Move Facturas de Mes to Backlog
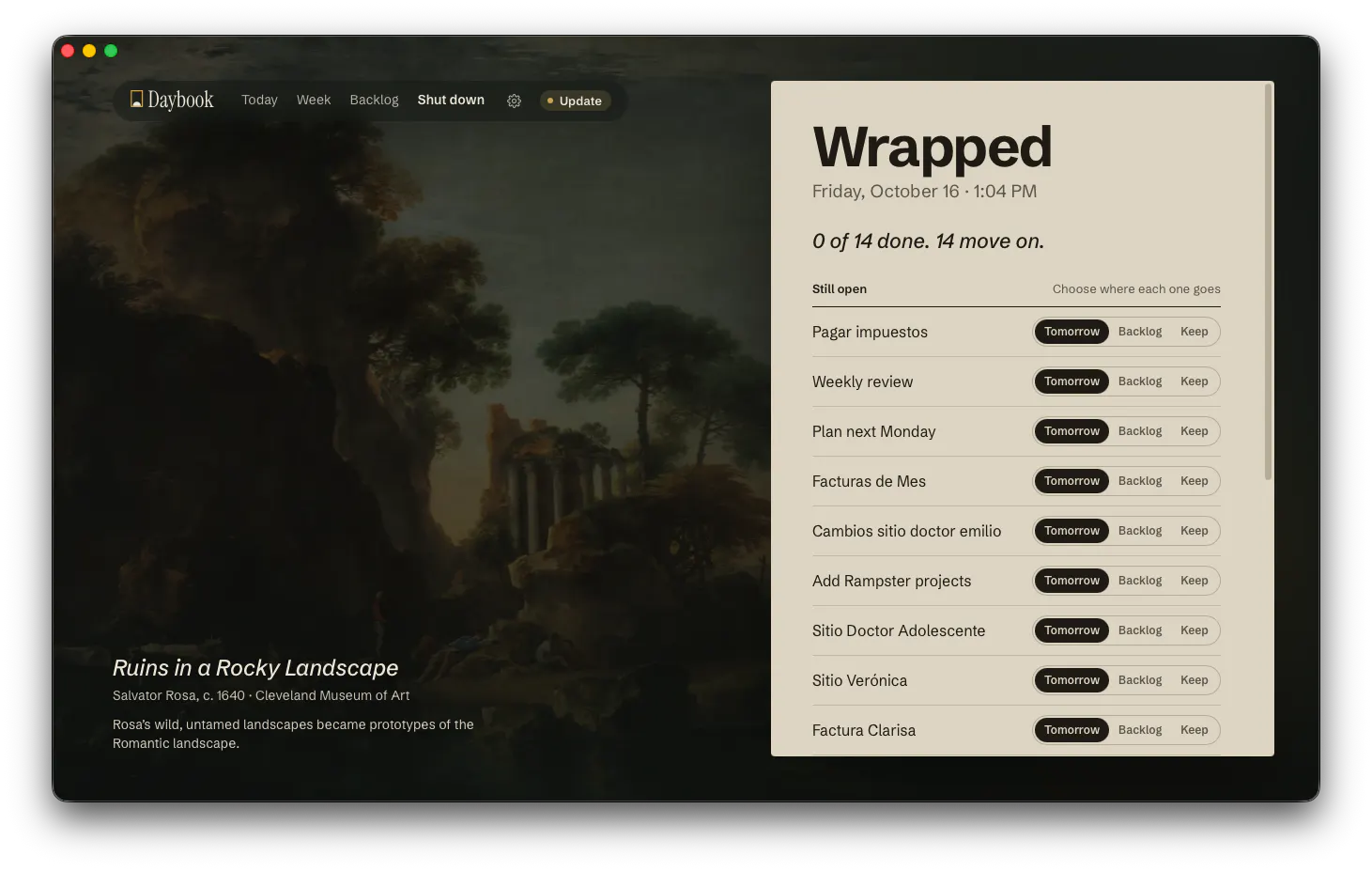The image size is (1372, 871). 1140,481
